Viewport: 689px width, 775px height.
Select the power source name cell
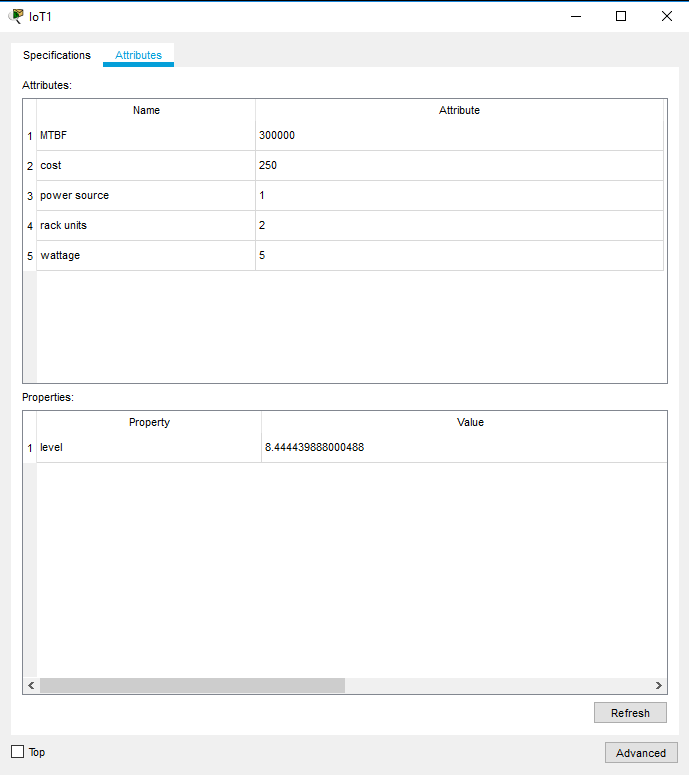click(146, 196)
